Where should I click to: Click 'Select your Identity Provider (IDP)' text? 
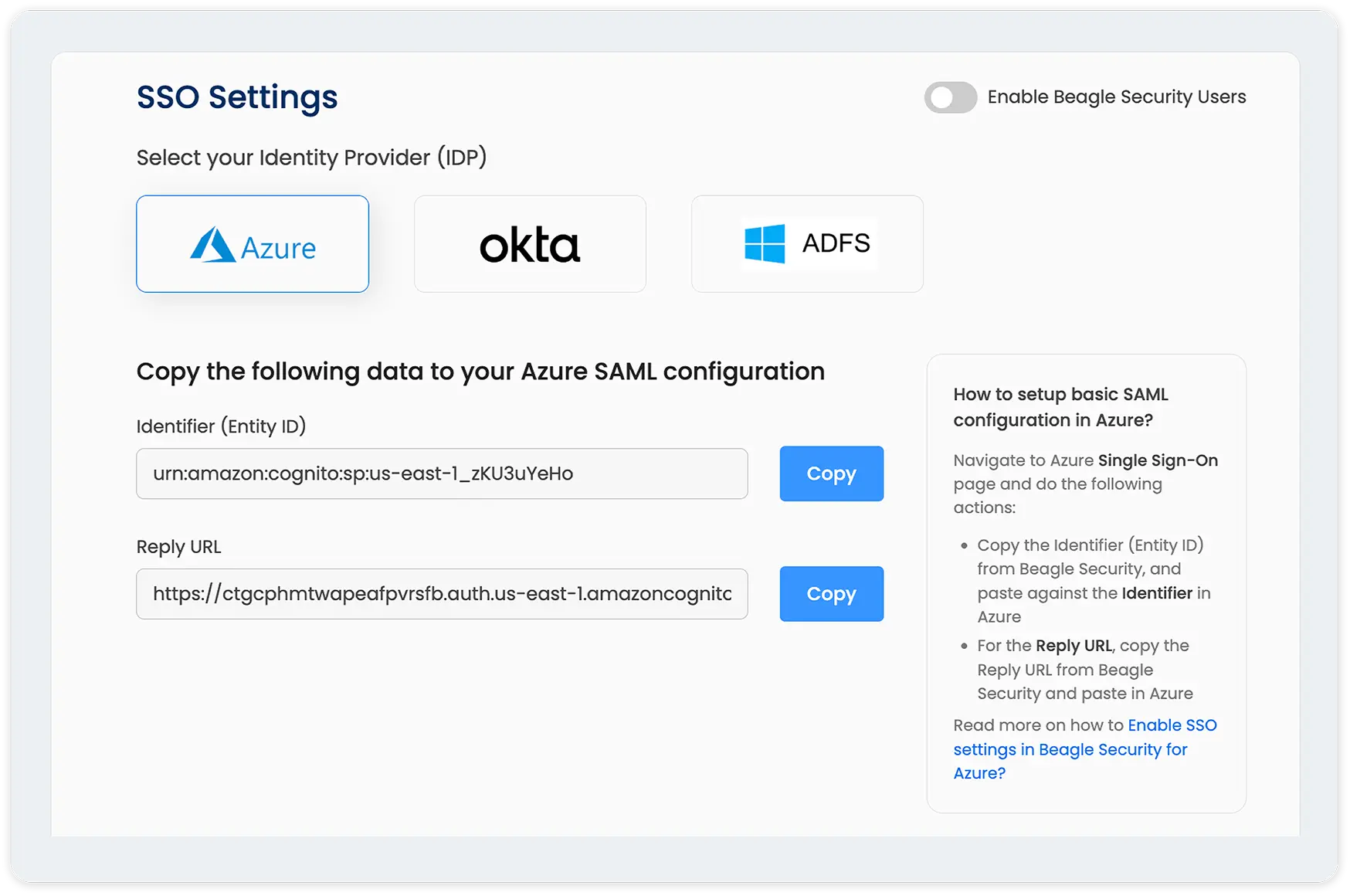pyautogui.click(x=312, y=158)
